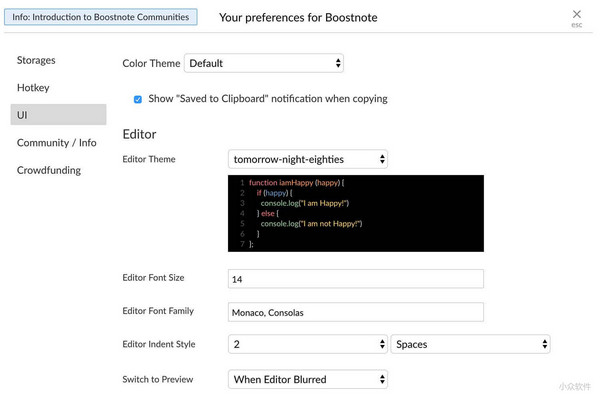The height and width of the screenshot is (400, 600).
Task: Untick the Saved to Clipboard notification checkbox
Action: coord(138,100)
